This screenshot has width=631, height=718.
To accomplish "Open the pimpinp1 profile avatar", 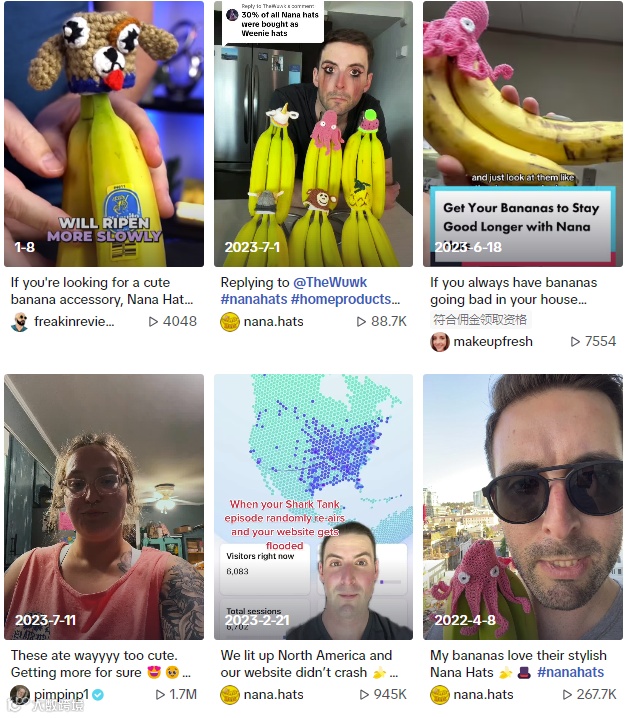I will tap(20, 695).
